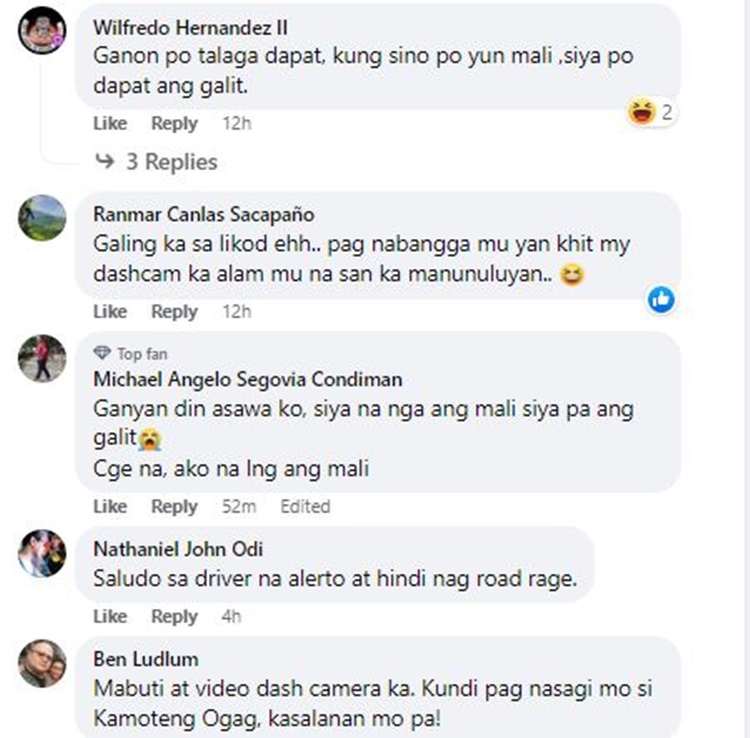Open Nathaniel John Odi's profile photo
Image resolution: width=750 pixels, height=738 pixels.
(42, 553)
